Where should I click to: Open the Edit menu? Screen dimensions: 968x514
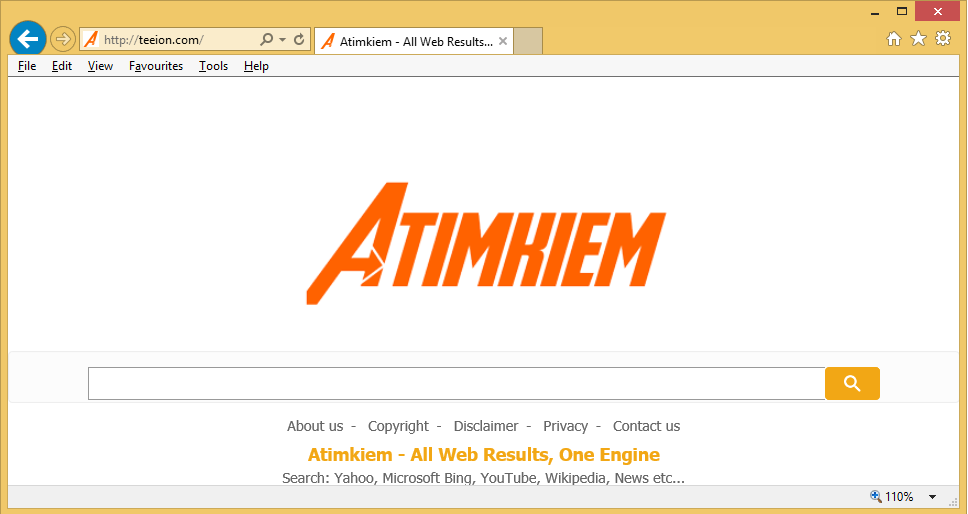tap(62, 66)
